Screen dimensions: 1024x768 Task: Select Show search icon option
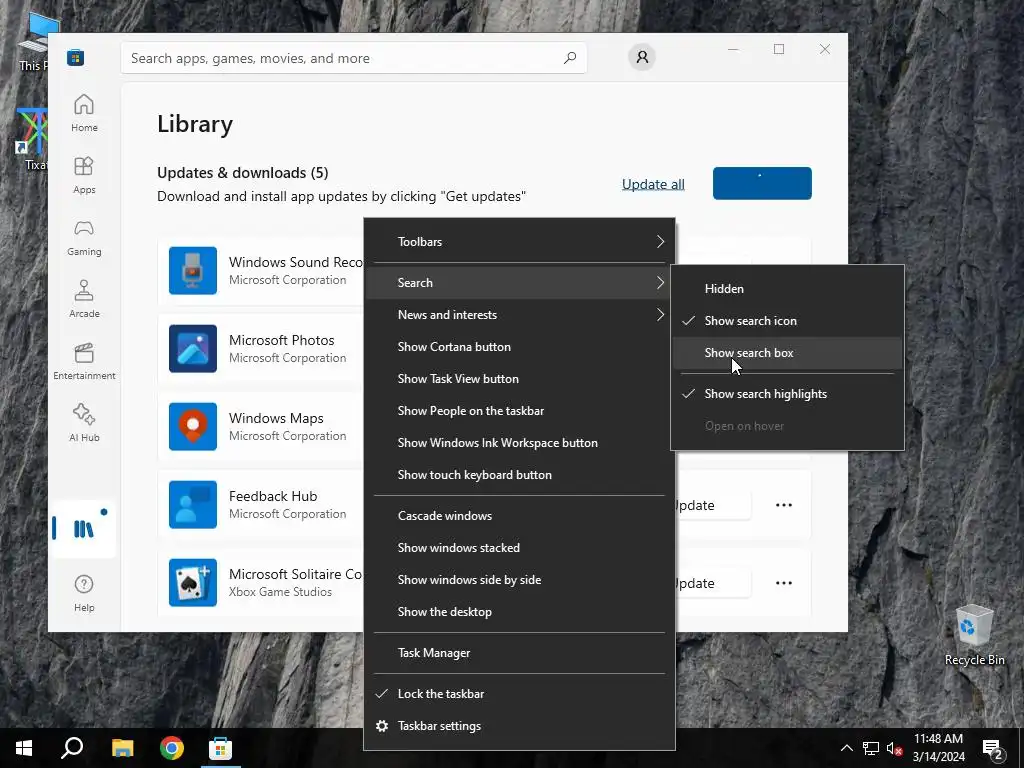[x=787, y=321]
